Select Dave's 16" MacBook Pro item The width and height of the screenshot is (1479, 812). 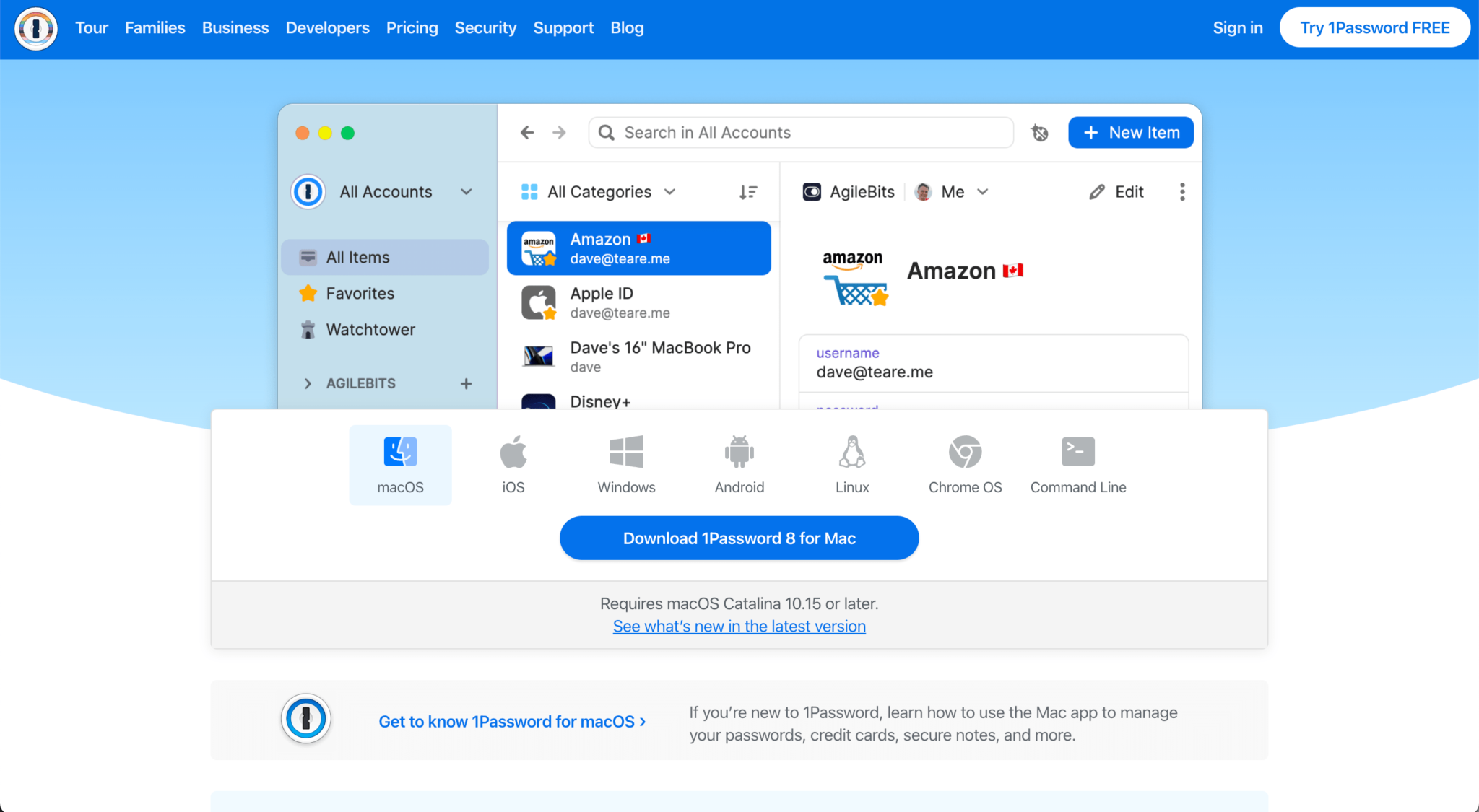point(639,357)
